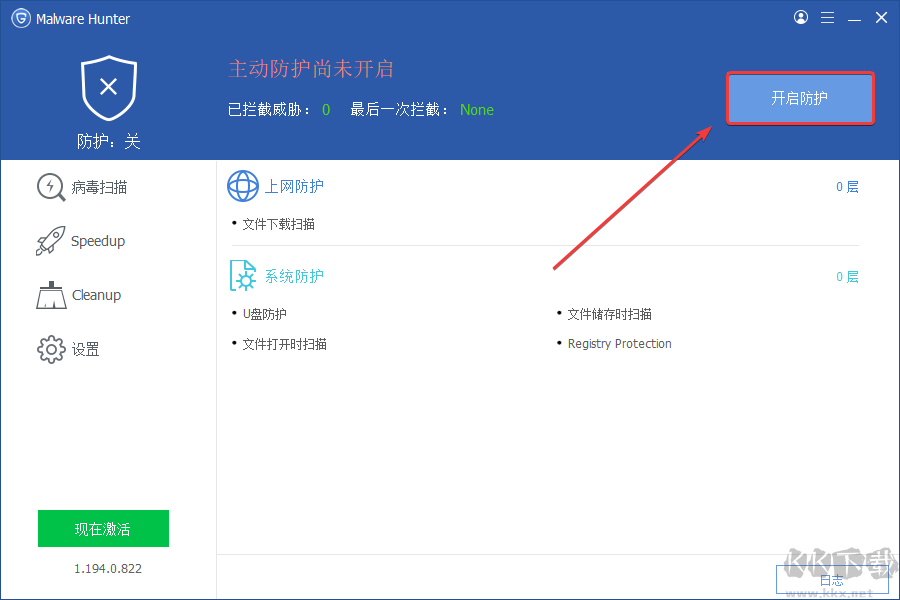Image resolution: width=900 pixels, height=600 pixels.
Task: Click the 开启防护 button
Action: 800,98
